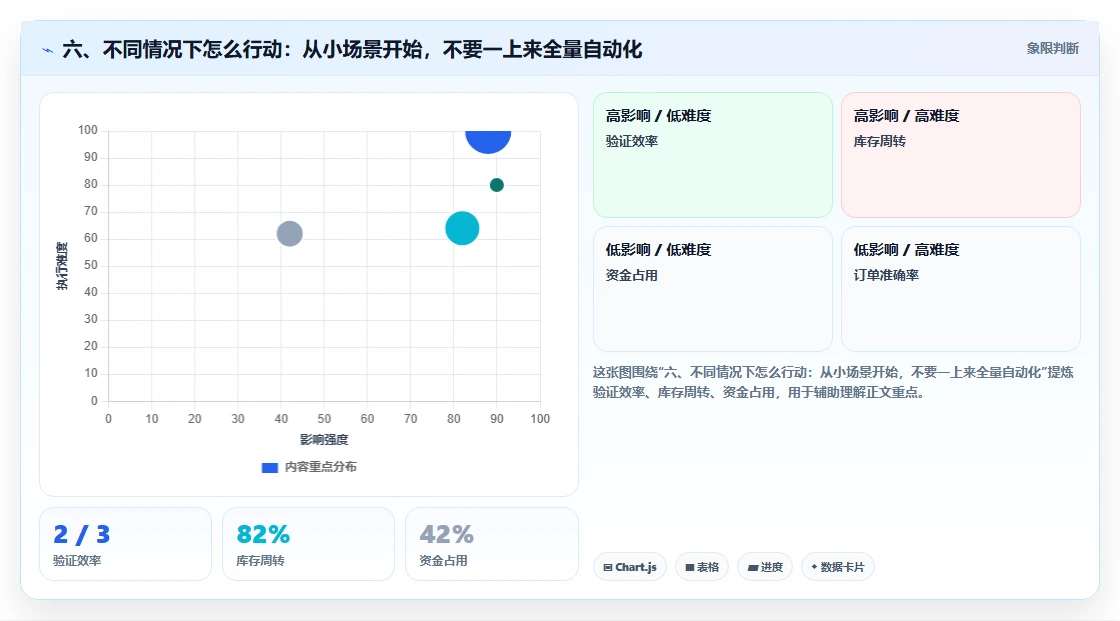Viewport: 1120px width, 621px height.
Task: Click the large blue bubble at top
Action: [488, 141]
